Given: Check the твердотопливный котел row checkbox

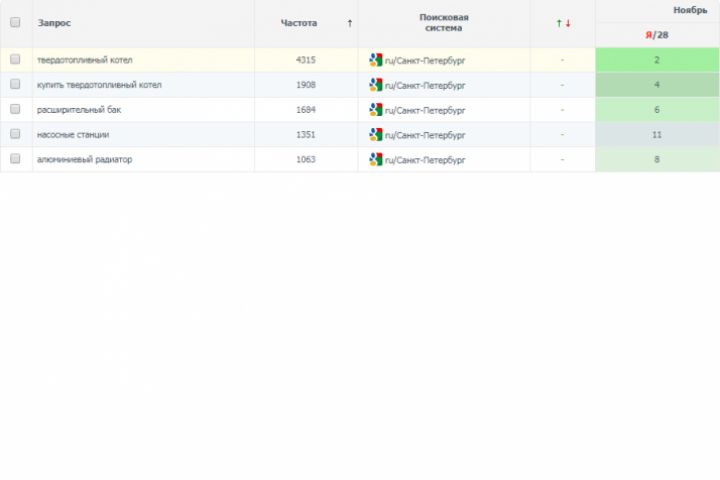Looking at the screenshot, I should [x=15, y=60].
